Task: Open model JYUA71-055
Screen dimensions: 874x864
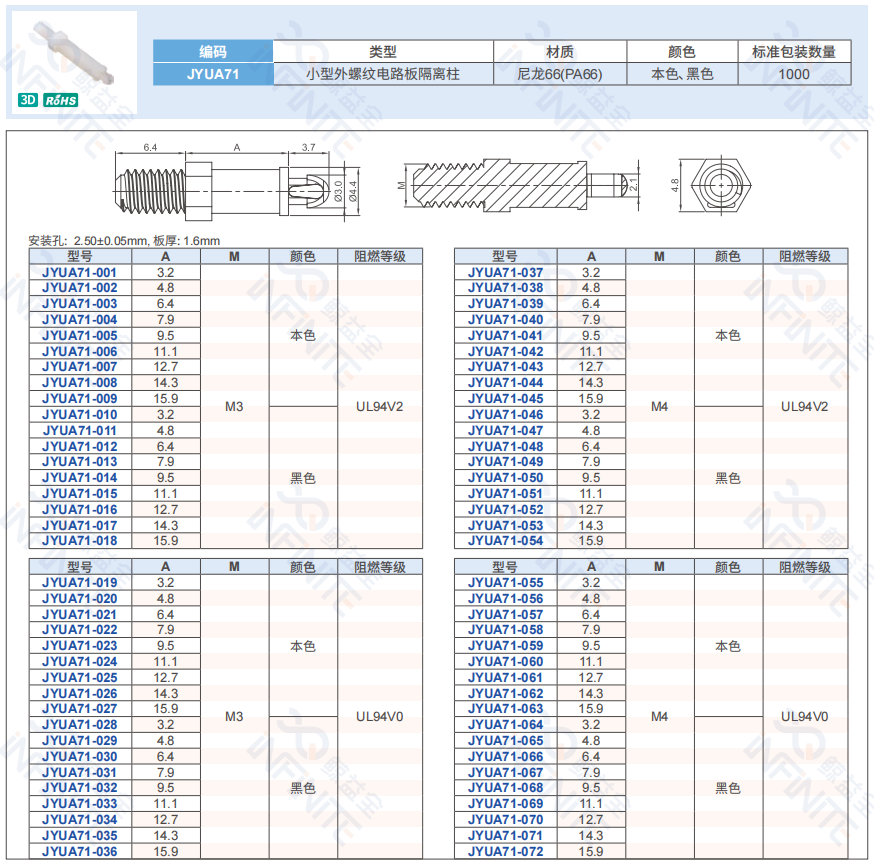Action: 505,583
